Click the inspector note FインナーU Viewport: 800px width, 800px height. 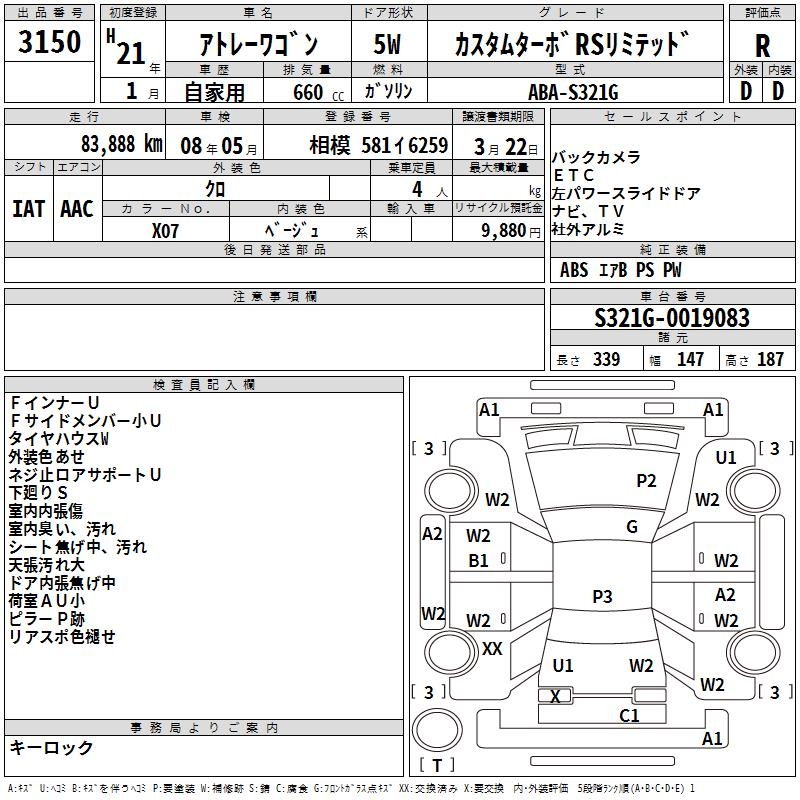coord(54,403)
